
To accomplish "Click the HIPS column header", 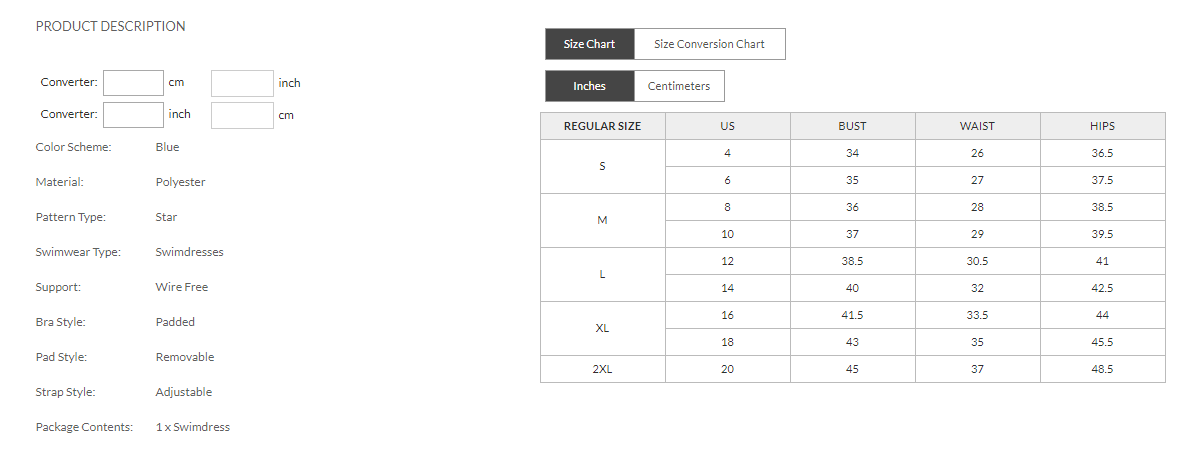I will pyautogui.click(x=1102, y=126).
